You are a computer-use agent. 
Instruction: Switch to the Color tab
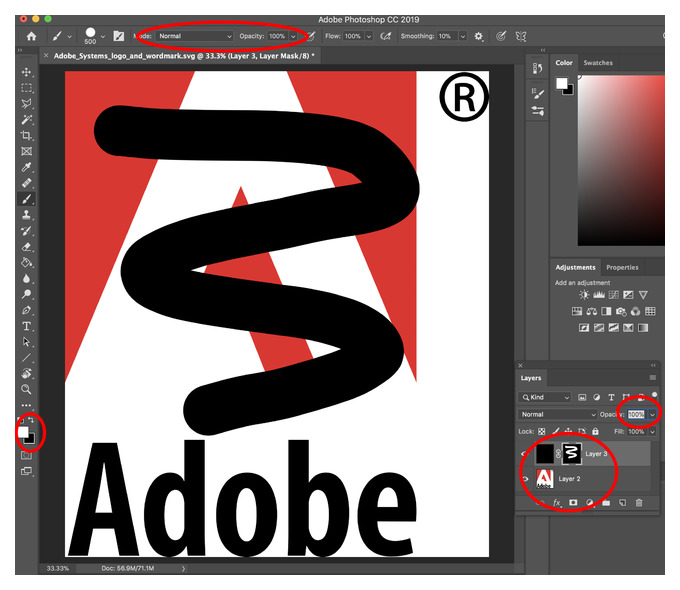click(564, 63)
